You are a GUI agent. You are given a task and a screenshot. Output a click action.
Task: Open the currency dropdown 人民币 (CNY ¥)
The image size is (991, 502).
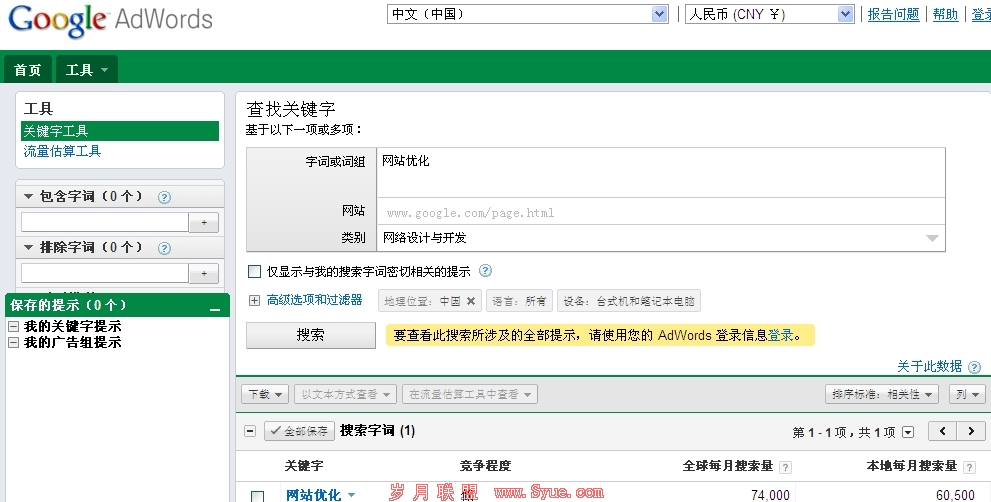pyautogui.click(x=770, y=14)
